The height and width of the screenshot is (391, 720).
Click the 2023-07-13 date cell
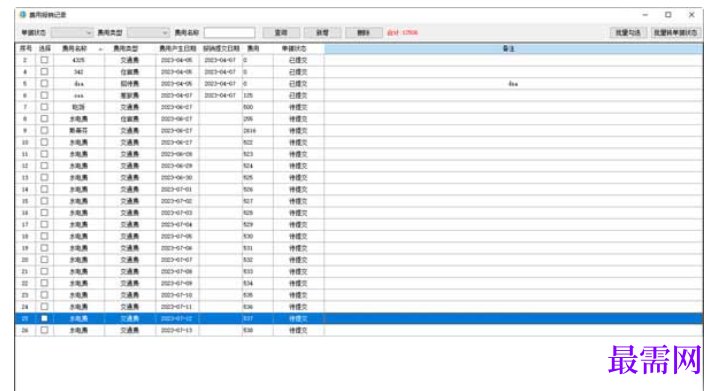click(177, 330)
